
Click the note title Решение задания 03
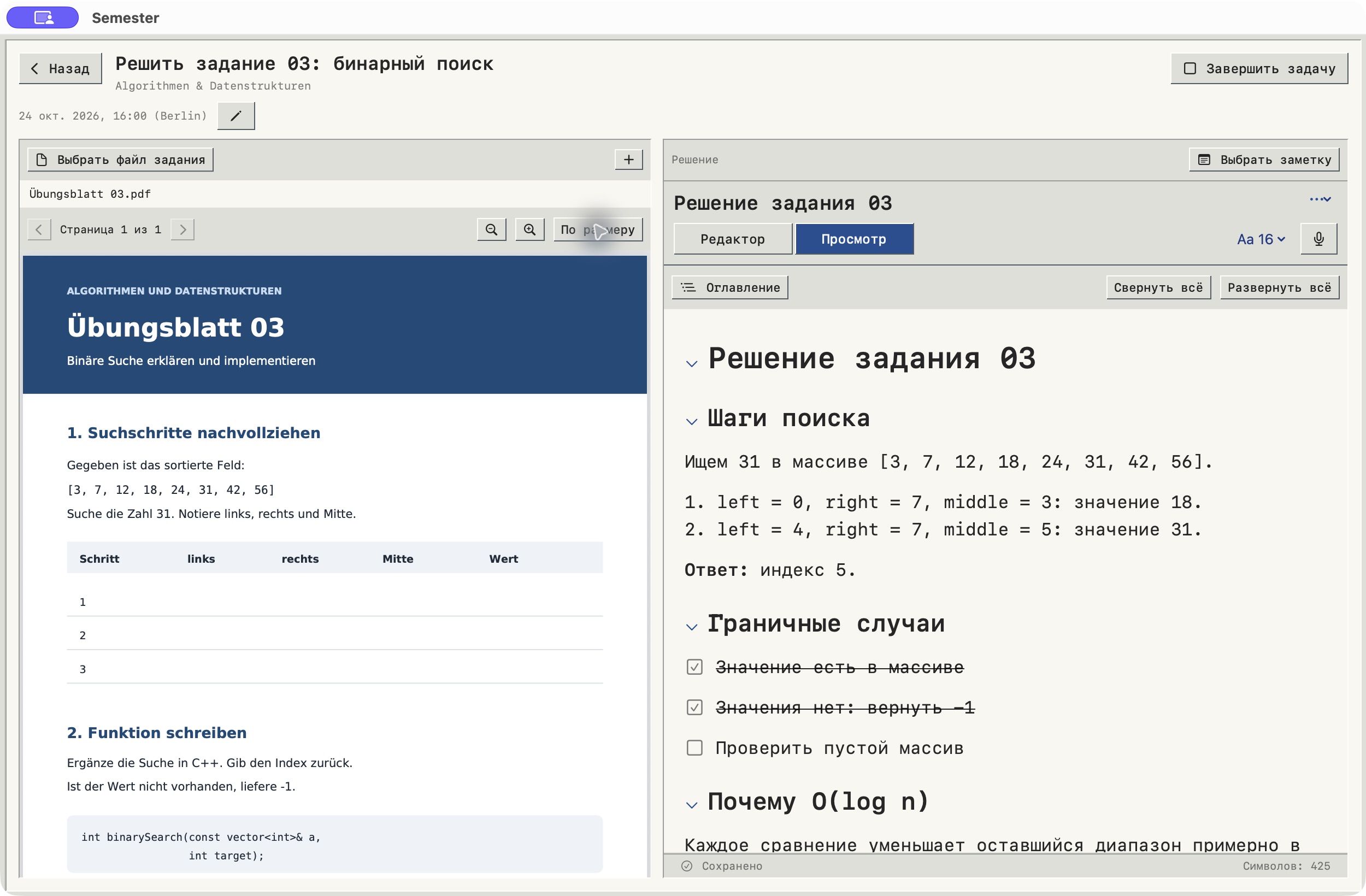tap(783, 203)
